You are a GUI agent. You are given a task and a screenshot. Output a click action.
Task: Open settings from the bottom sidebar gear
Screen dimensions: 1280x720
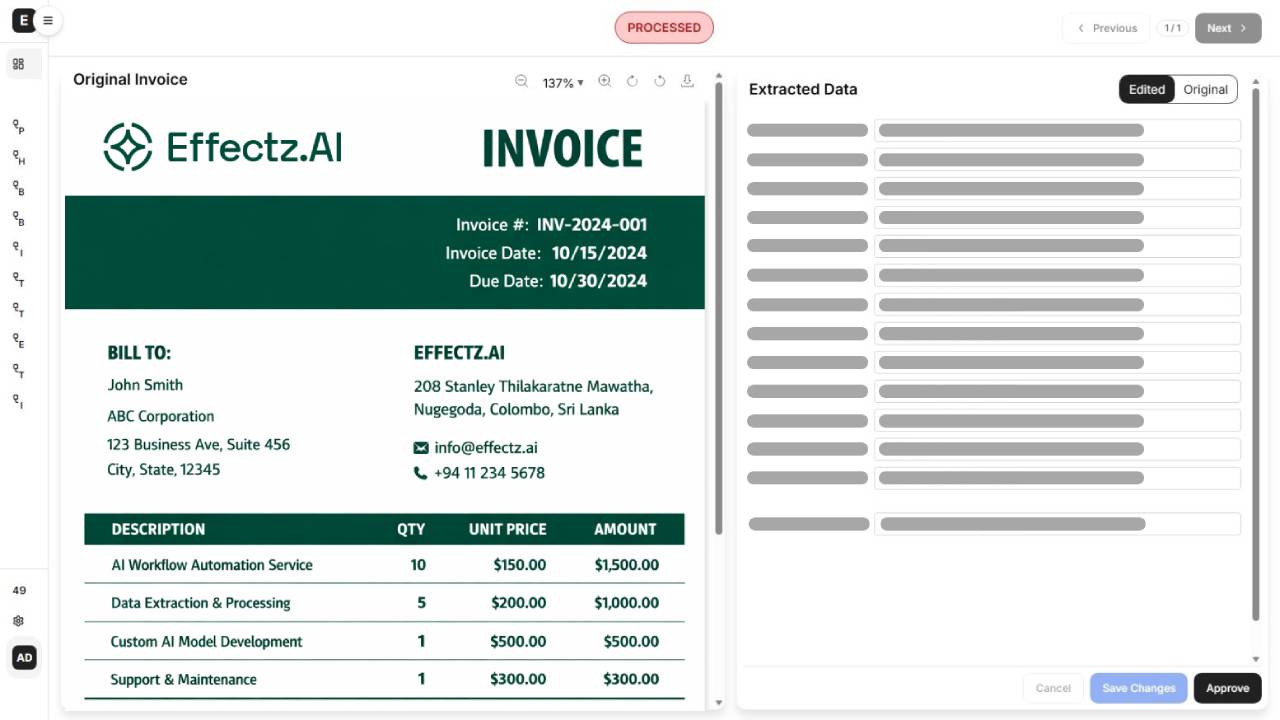point(18,620)
